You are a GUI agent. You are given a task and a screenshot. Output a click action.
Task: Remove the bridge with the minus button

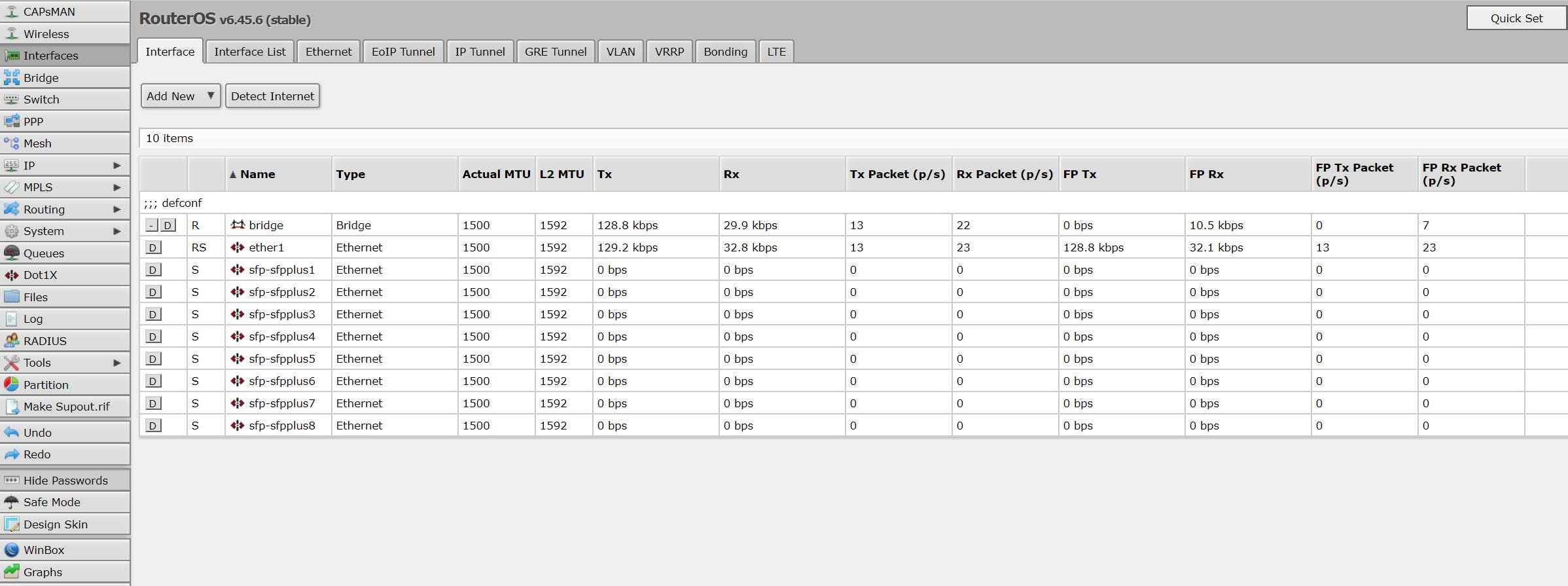click(x=152, y=225)
